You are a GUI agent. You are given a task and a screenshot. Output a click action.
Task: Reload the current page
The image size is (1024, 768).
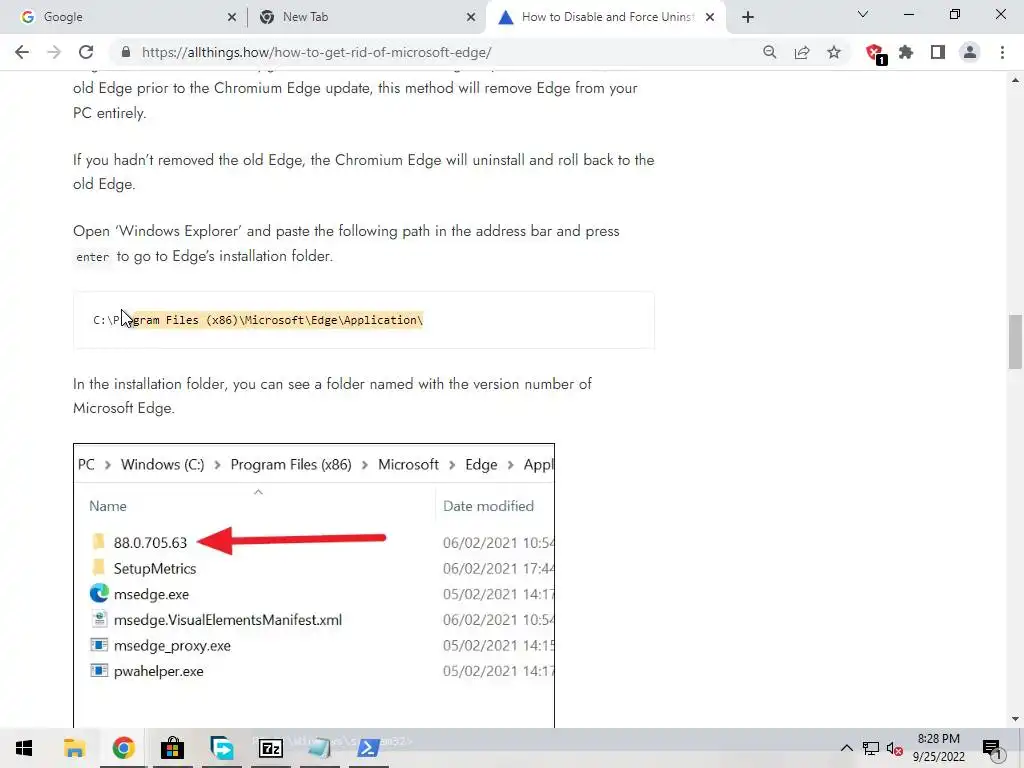click(x=86, y=52)
